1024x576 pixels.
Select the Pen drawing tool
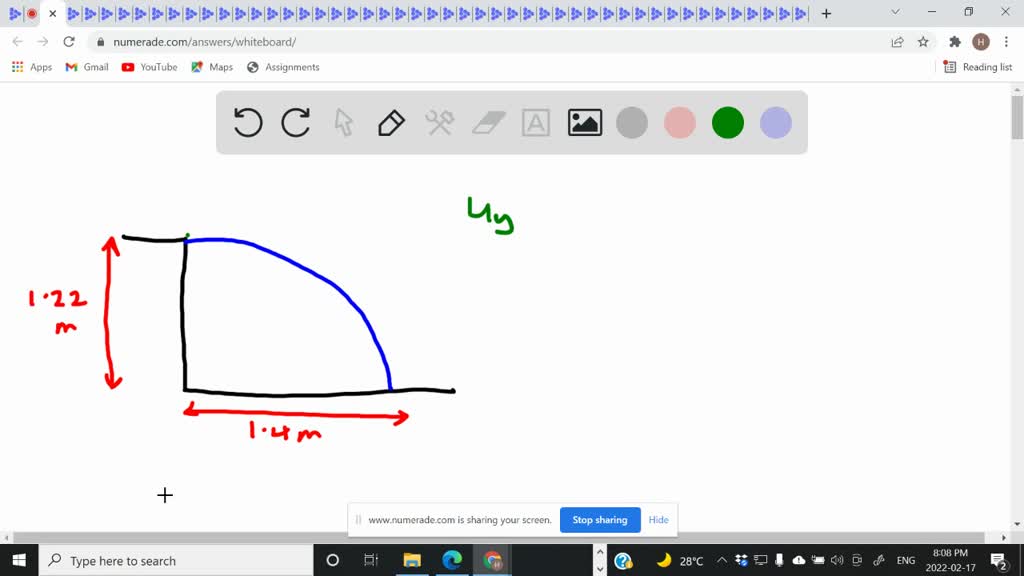coord(390,122)
